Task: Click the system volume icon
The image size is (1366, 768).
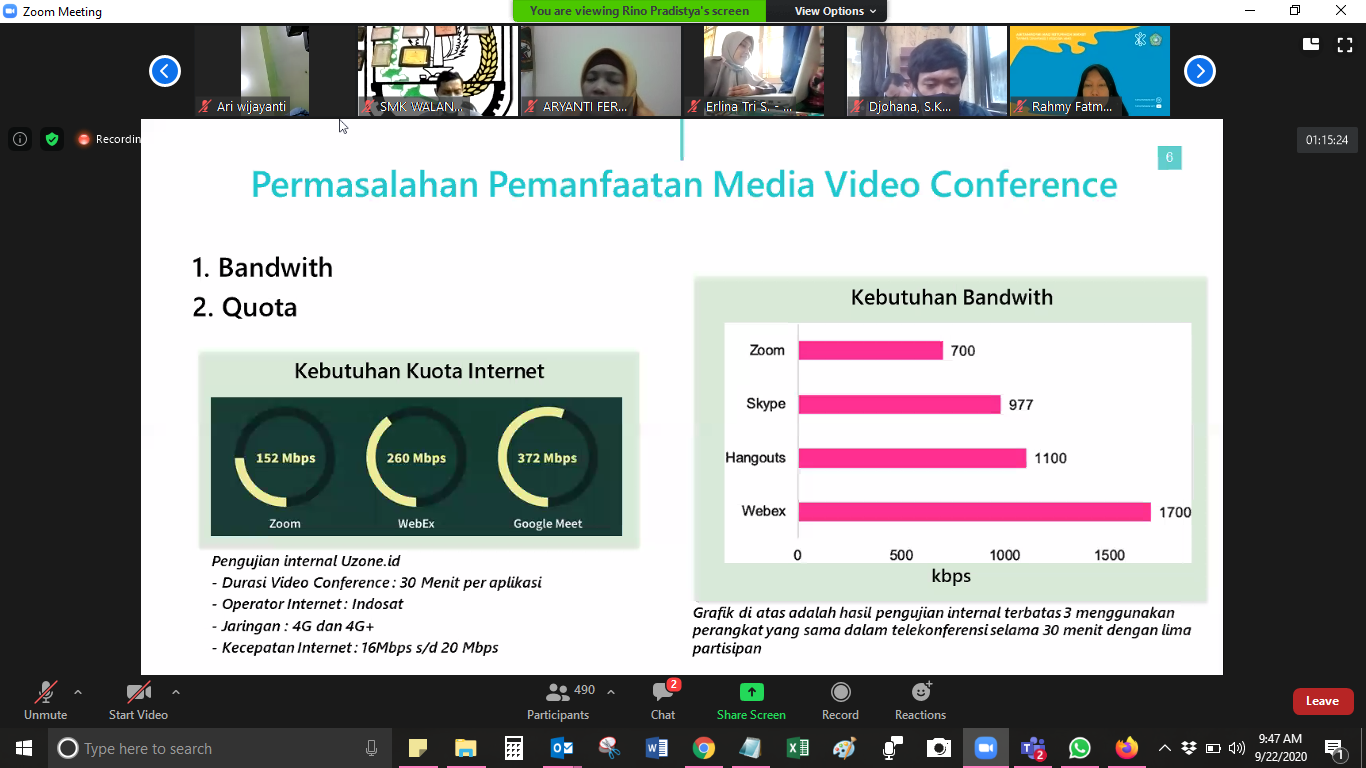Action: pyautogui.click(x=1237, y=748)
